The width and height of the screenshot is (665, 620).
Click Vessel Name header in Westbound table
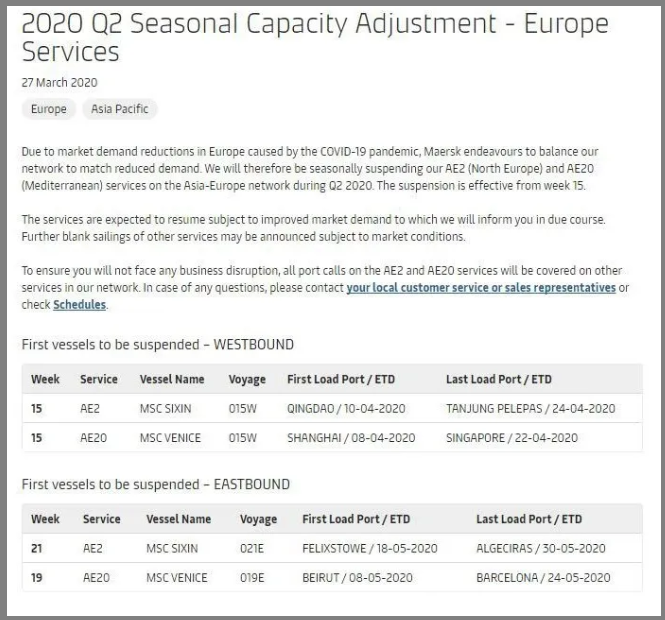(172, 380)
